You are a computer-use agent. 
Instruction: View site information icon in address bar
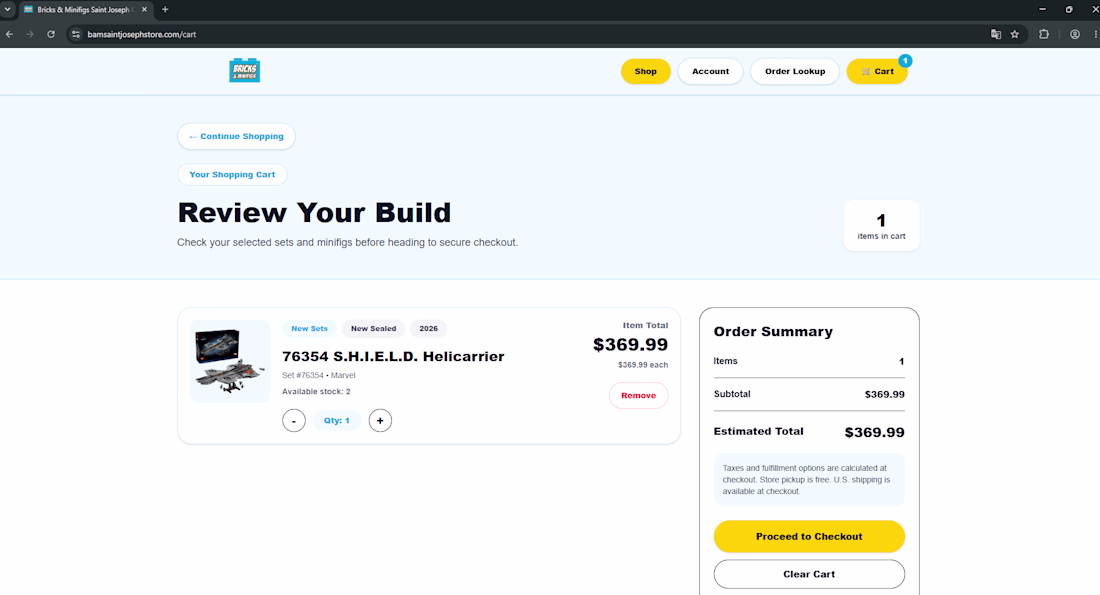click(76, 34)
